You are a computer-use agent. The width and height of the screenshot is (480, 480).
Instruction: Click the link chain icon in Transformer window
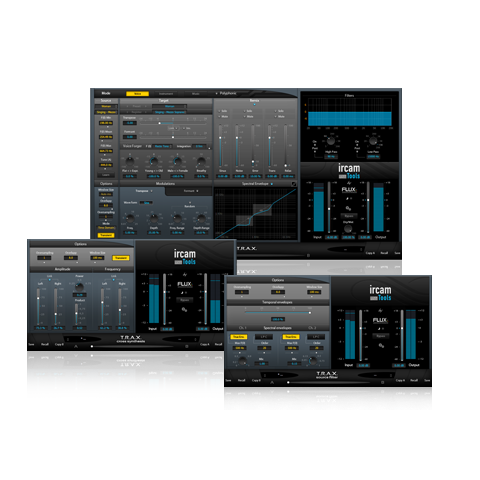pyautogui.click(x=348, y=208)
